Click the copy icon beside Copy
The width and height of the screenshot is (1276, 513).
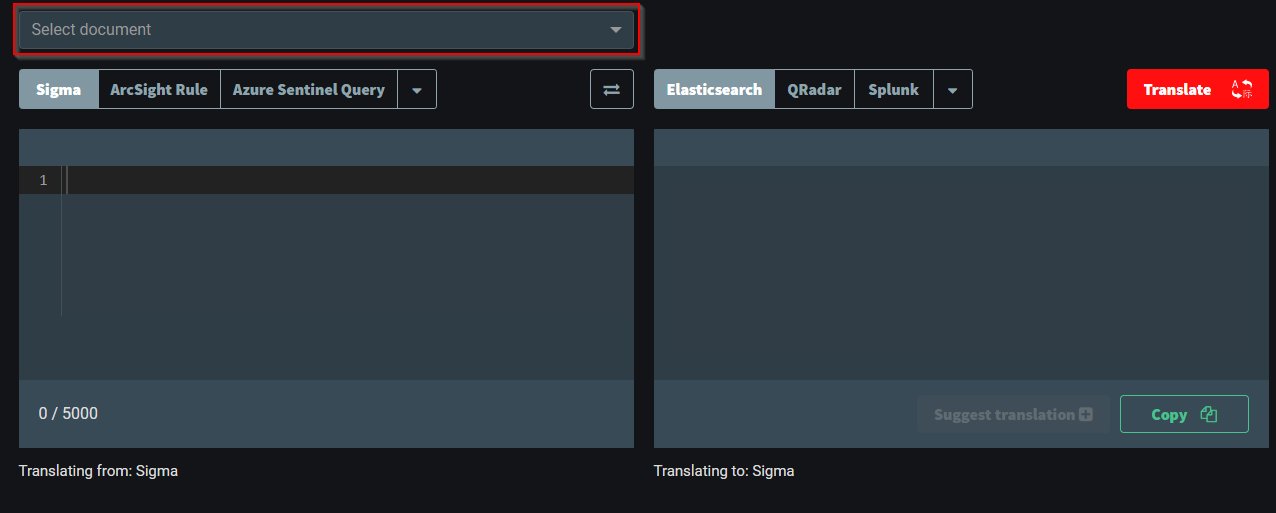click(x=1209, y=414)
